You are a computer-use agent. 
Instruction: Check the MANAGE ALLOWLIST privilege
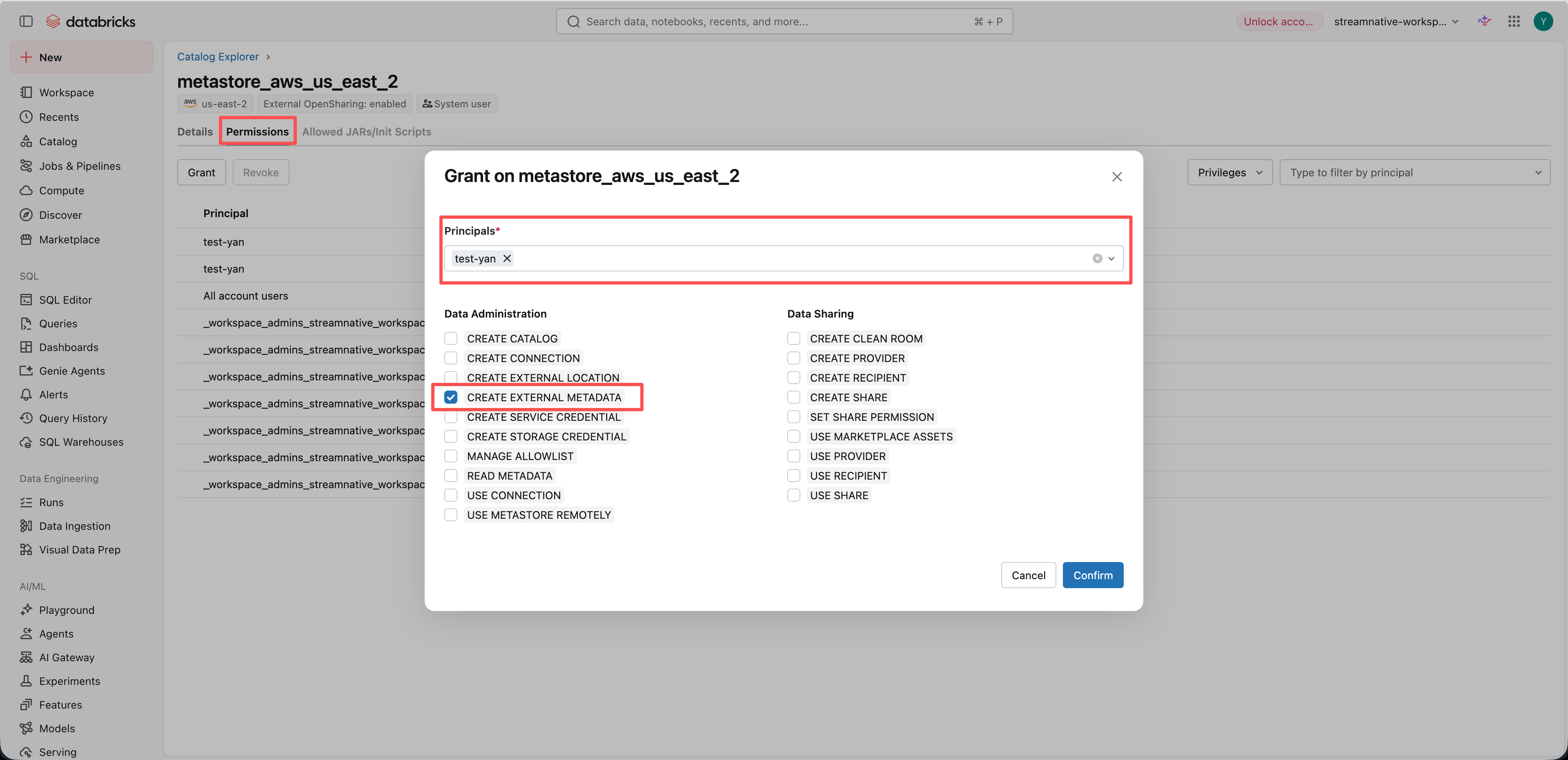point(450,456)
